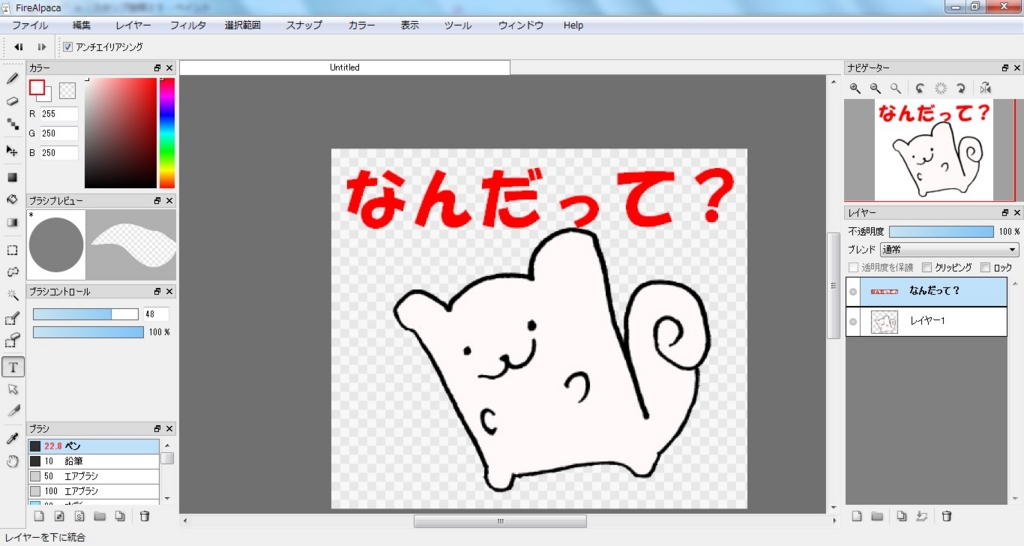This screenshot has height=546, width=1024.
Task: Undock the ナビゲーター panel
Action: pos(1005,68)
